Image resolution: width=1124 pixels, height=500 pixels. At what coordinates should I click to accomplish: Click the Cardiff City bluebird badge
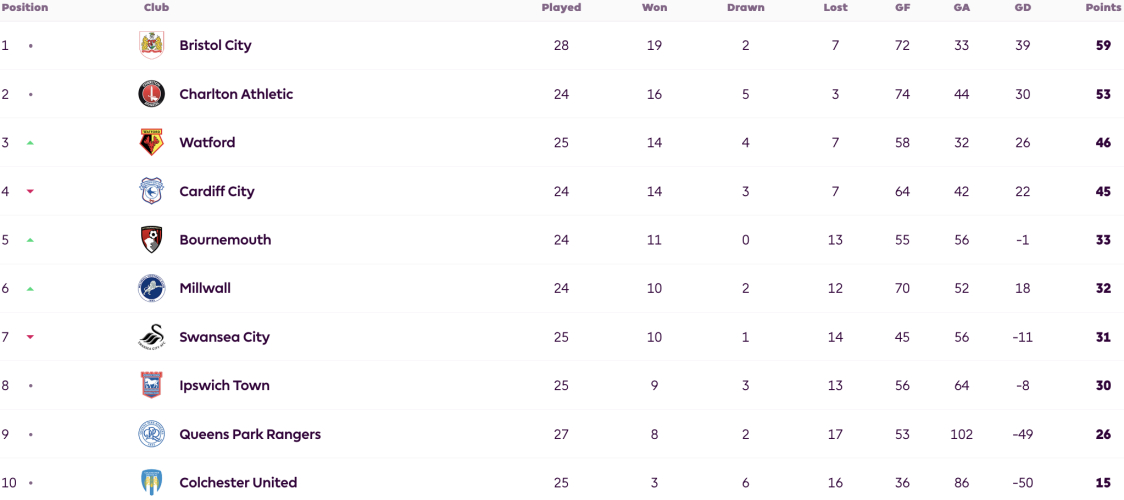pos(151,191)
